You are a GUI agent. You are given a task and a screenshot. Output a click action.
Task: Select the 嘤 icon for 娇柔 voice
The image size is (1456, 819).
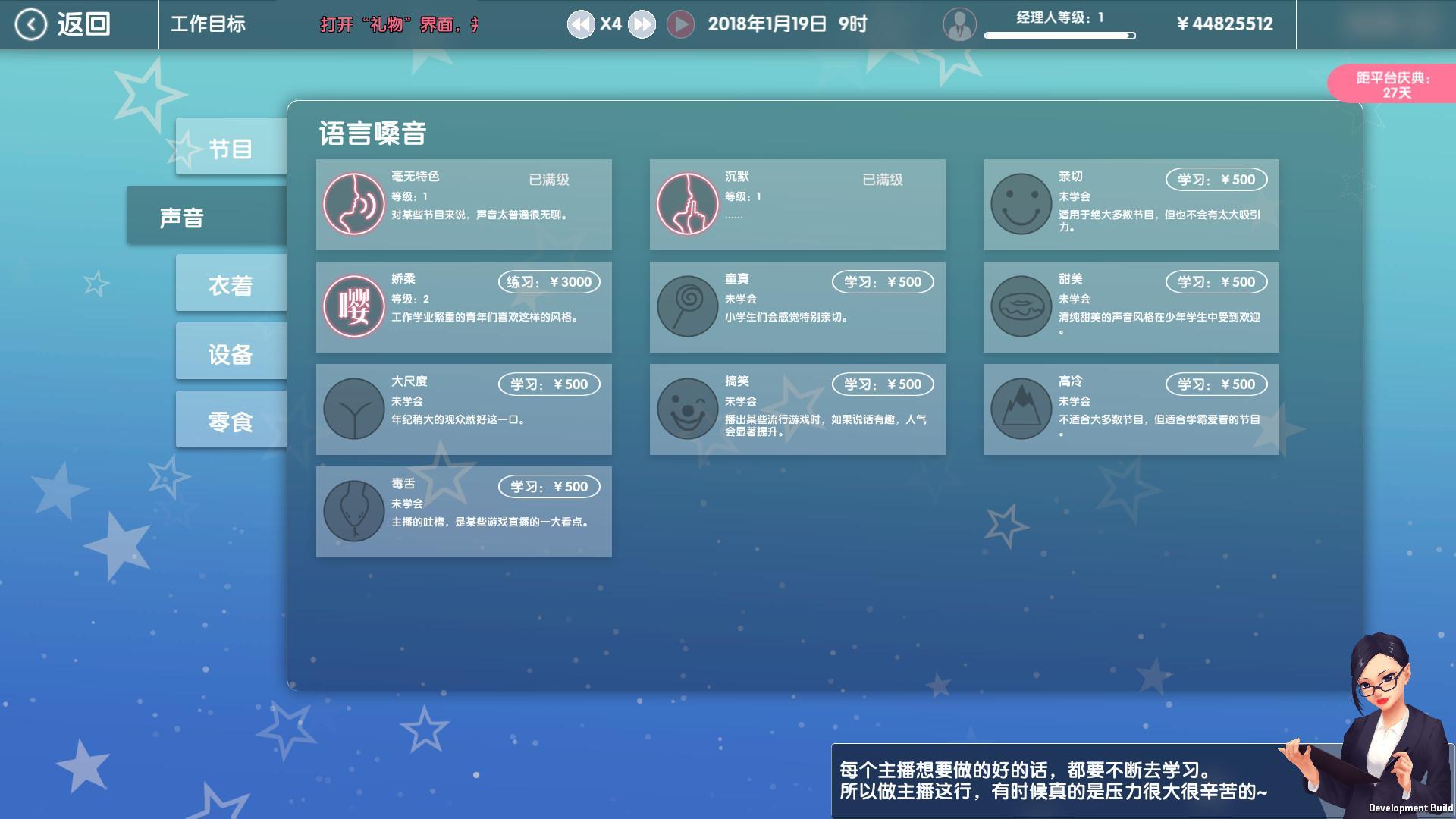pyautogui.click(x=353, y=306)
